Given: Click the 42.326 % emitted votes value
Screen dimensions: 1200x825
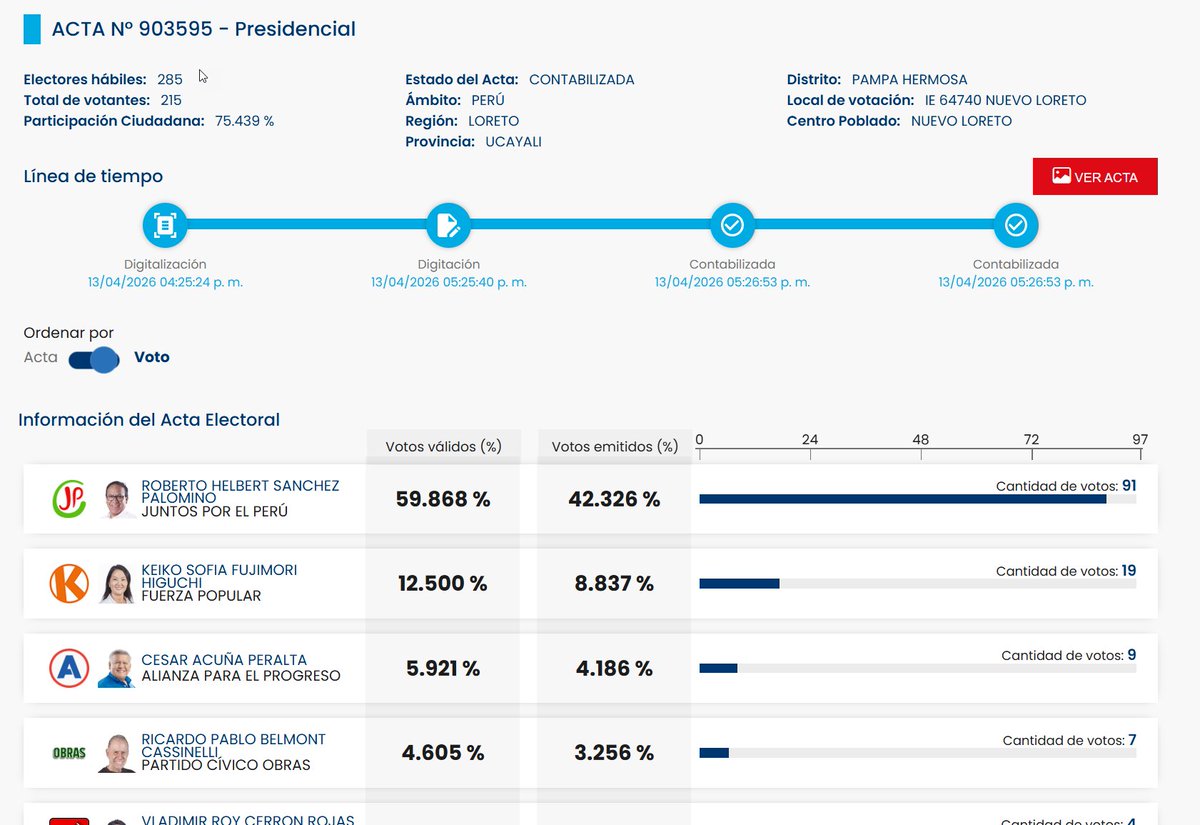Looking at the screenshot, I should tap(615, 499).
